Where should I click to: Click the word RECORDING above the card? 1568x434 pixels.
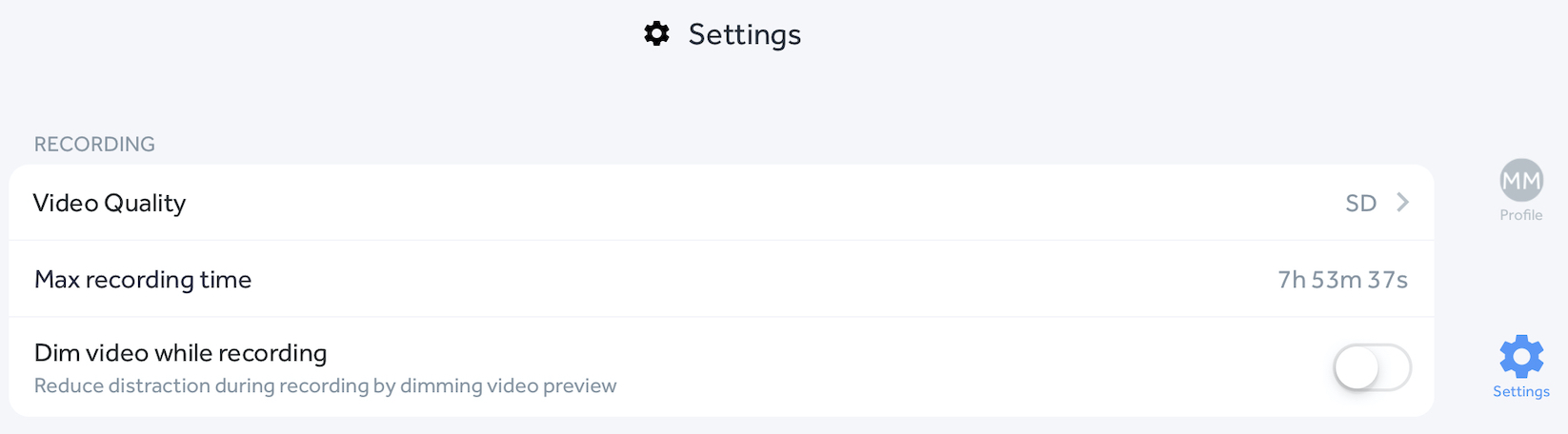tap(94, 144)
